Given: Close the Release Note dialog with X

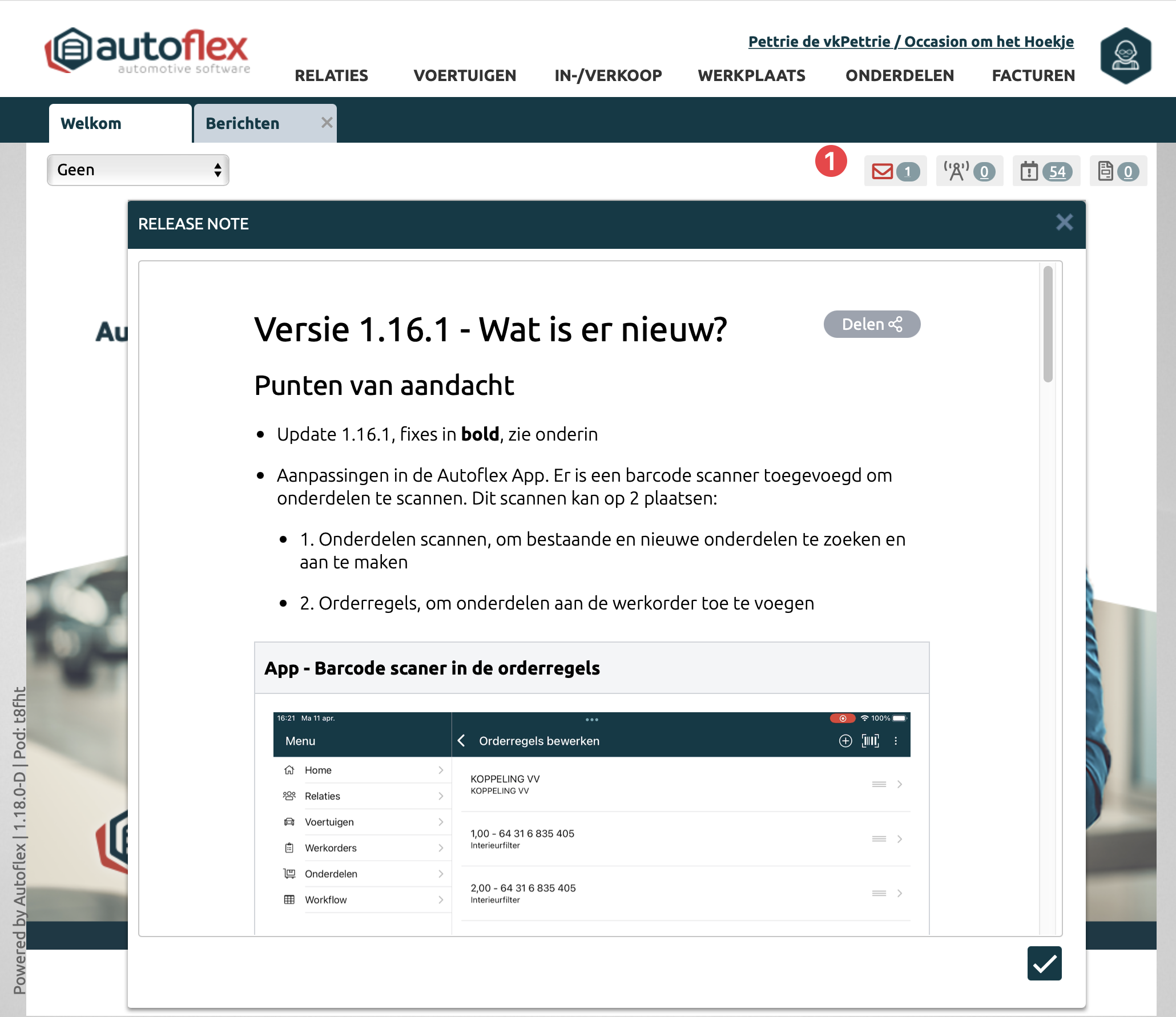Looking at the screenshot, I should click(1064, 222).
